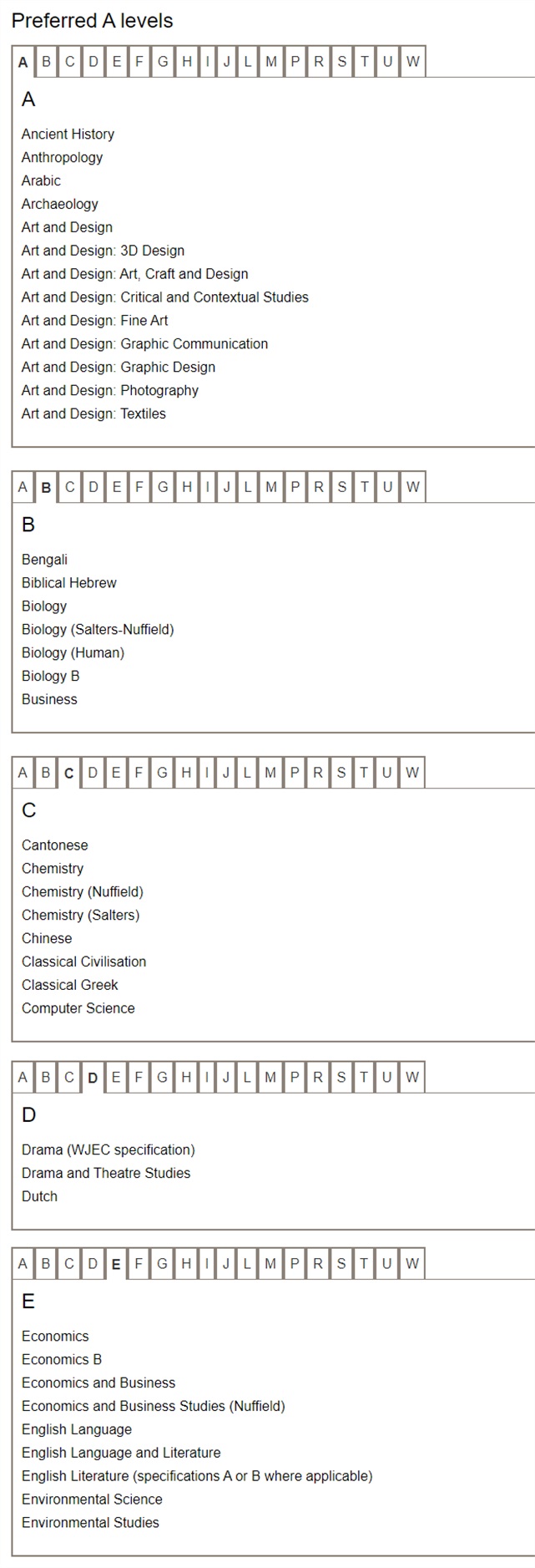The image size is (535, 1568).
Task: Click the Preferred A levels heading
Action: click(x=93, y=21)
